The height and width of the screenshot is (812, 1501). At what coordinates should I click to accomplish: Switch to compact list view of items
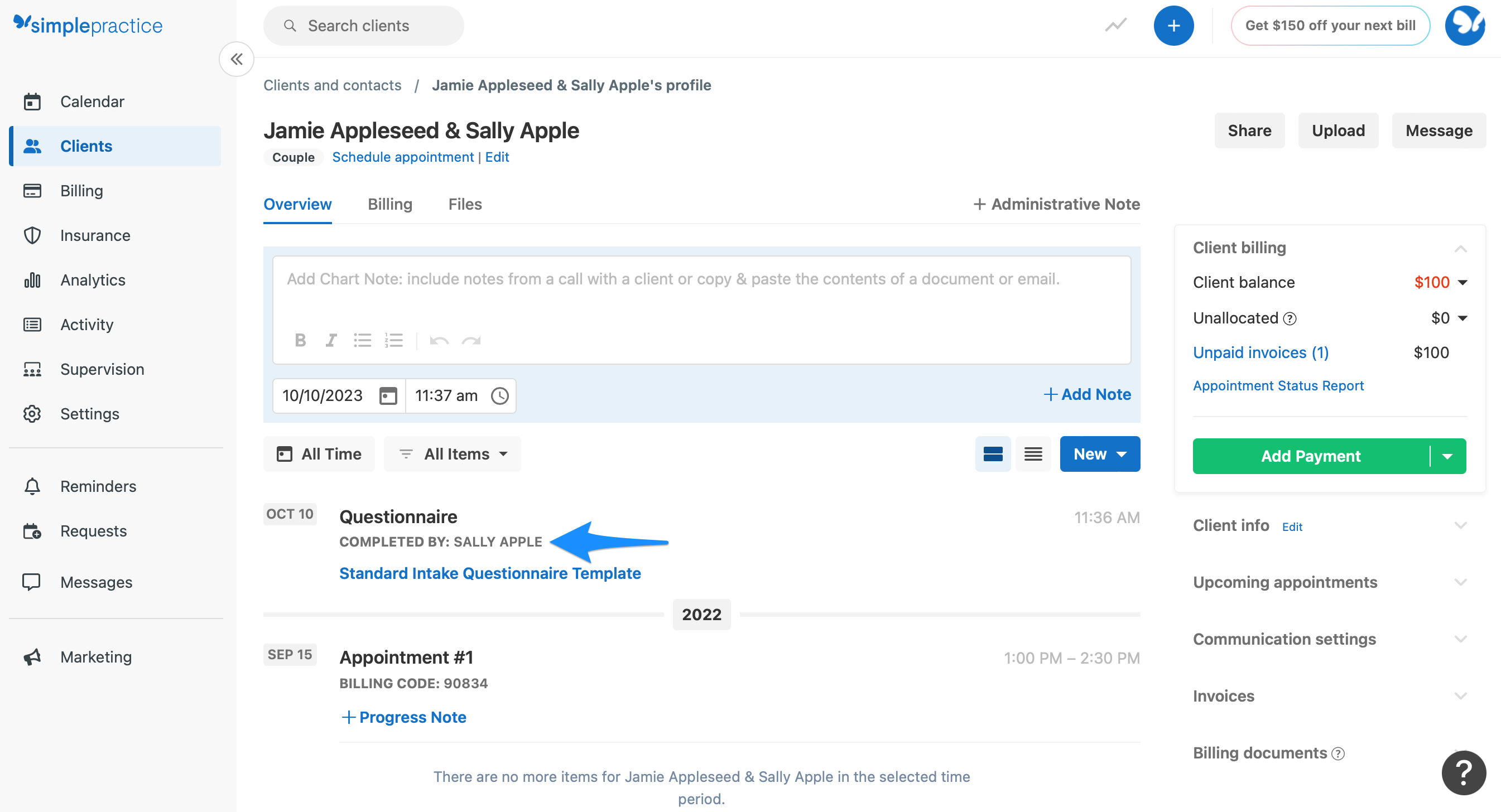coord(1032,454)
